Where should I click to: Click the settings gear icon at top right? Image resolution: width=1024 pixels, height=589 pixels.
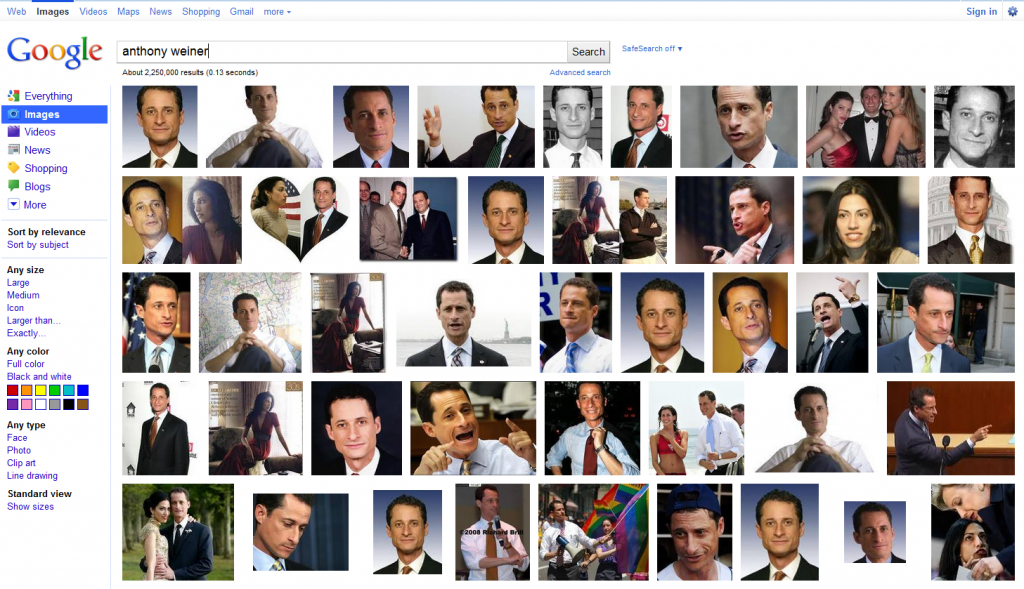1012,12
